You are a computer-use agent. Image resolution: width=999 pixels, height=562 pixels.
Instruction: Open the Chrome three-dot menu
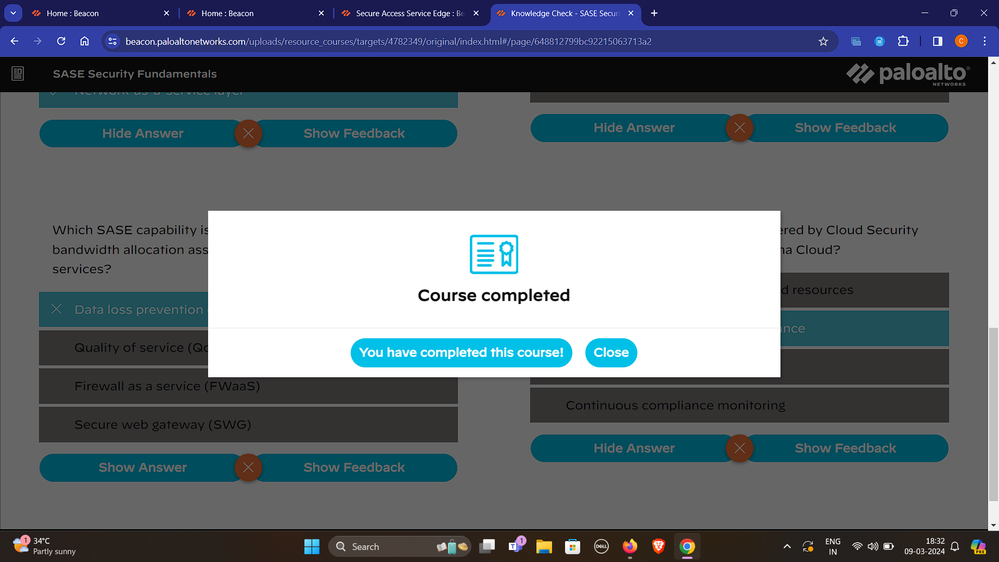984,41
